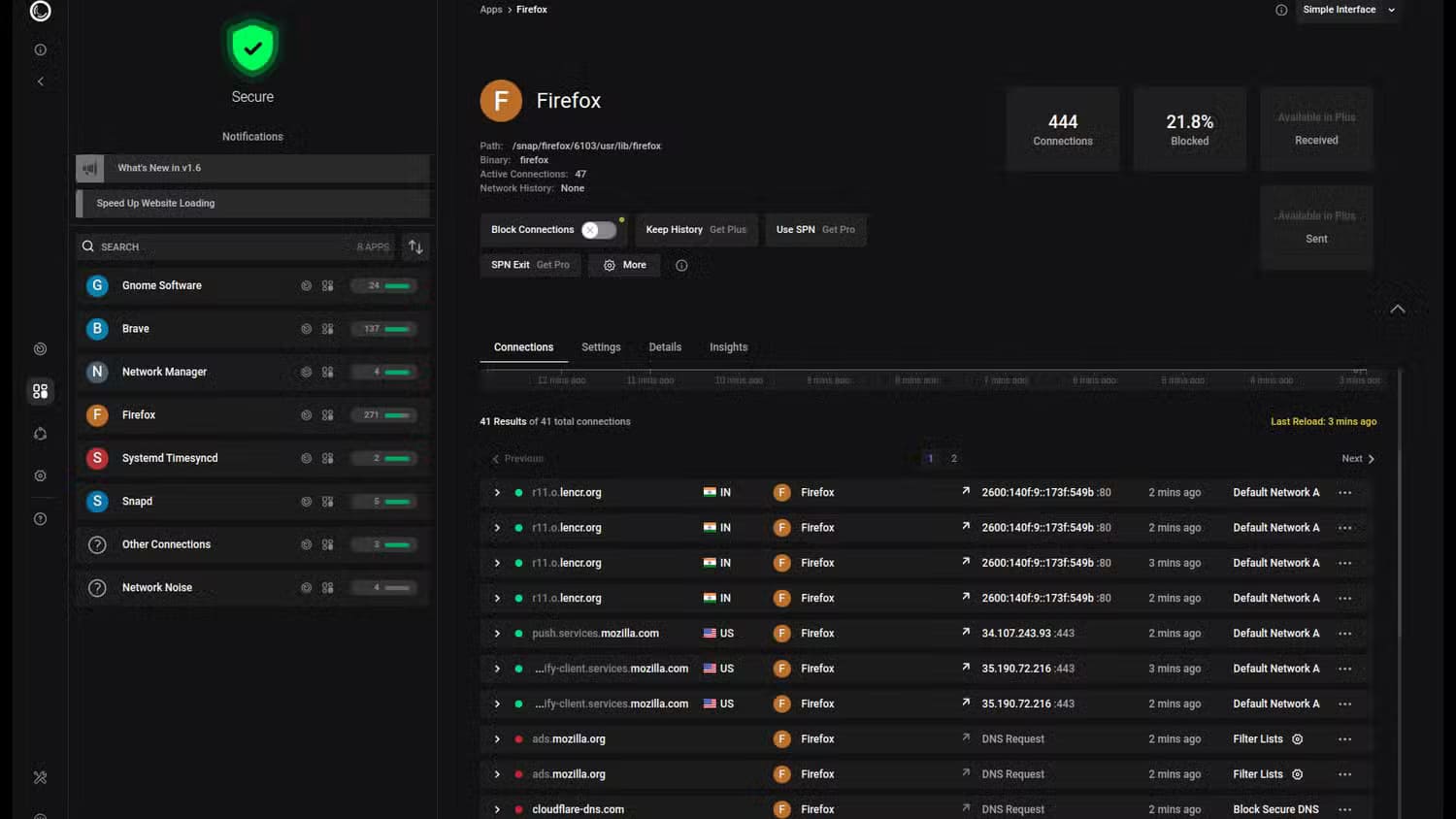Open the Insights tab
Screen dimensions: 1456x819
(728, 347)
